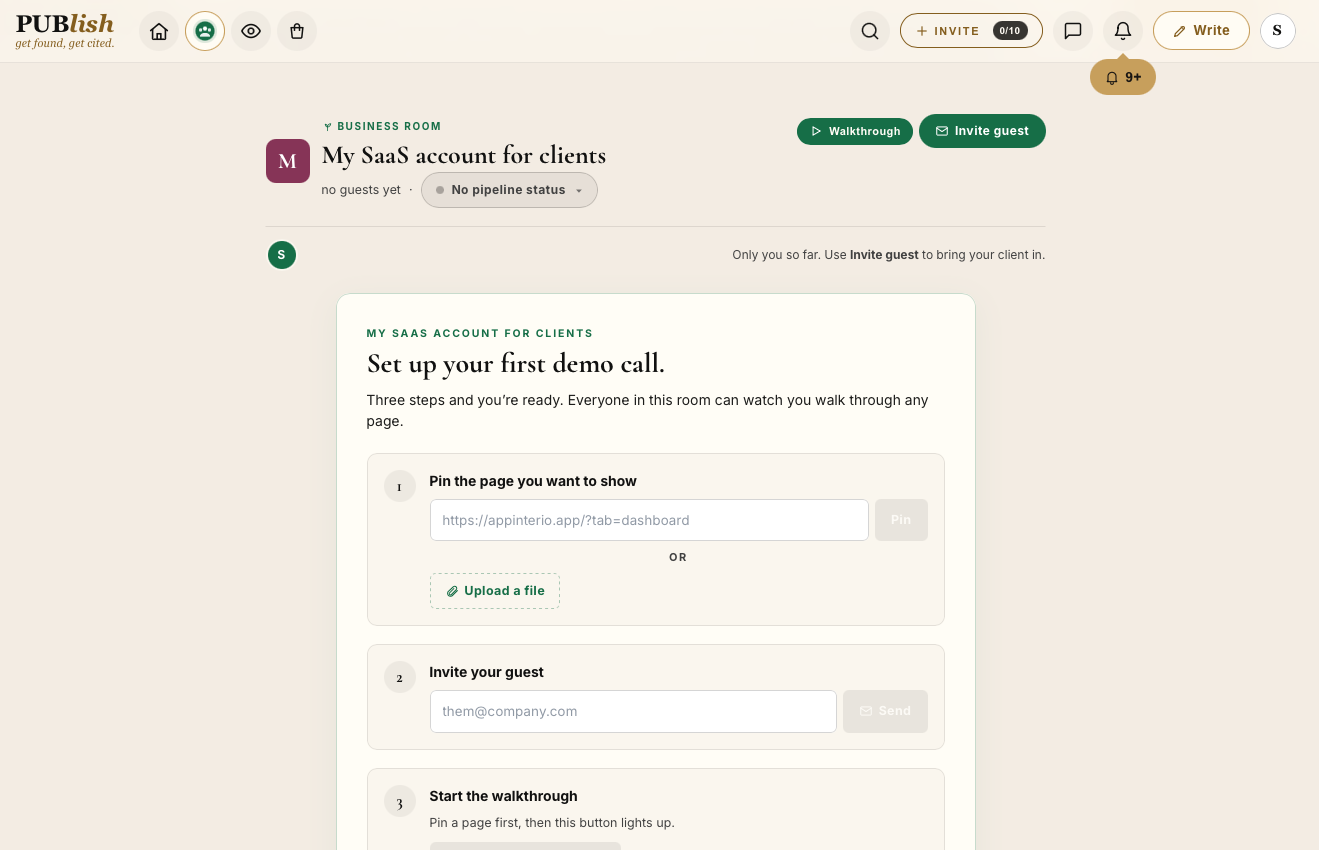The image size is (1319, 850).
Task: Click the Write button
Action: click(x=1201, y=31)
